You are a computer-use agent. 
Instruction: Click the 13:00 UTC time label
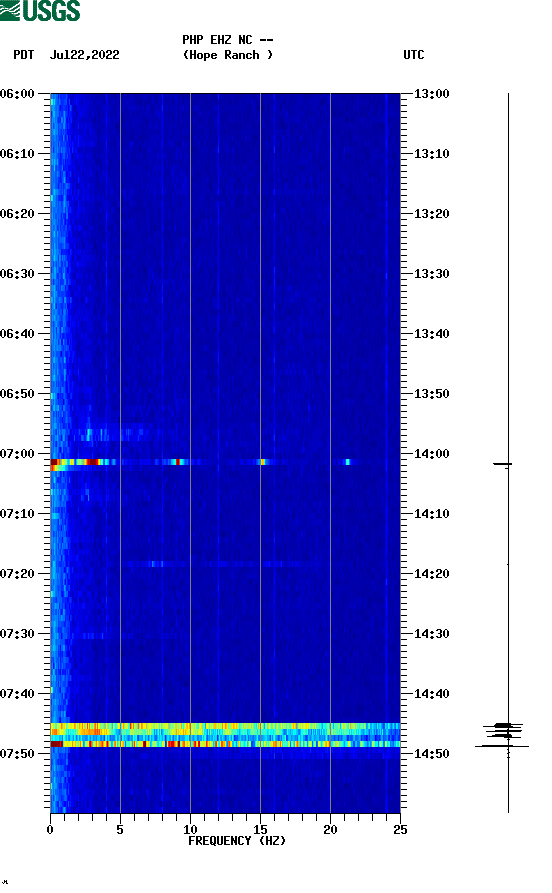click(432, 94)
